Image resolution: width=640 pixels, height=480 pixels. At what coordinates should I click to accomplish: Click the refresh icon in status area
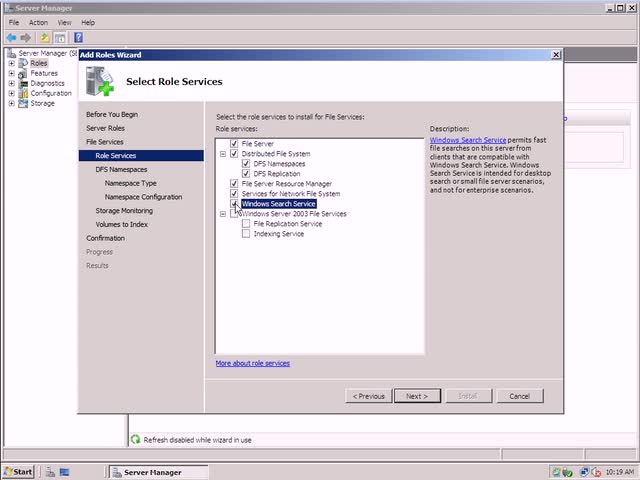[x=136, y=440]
